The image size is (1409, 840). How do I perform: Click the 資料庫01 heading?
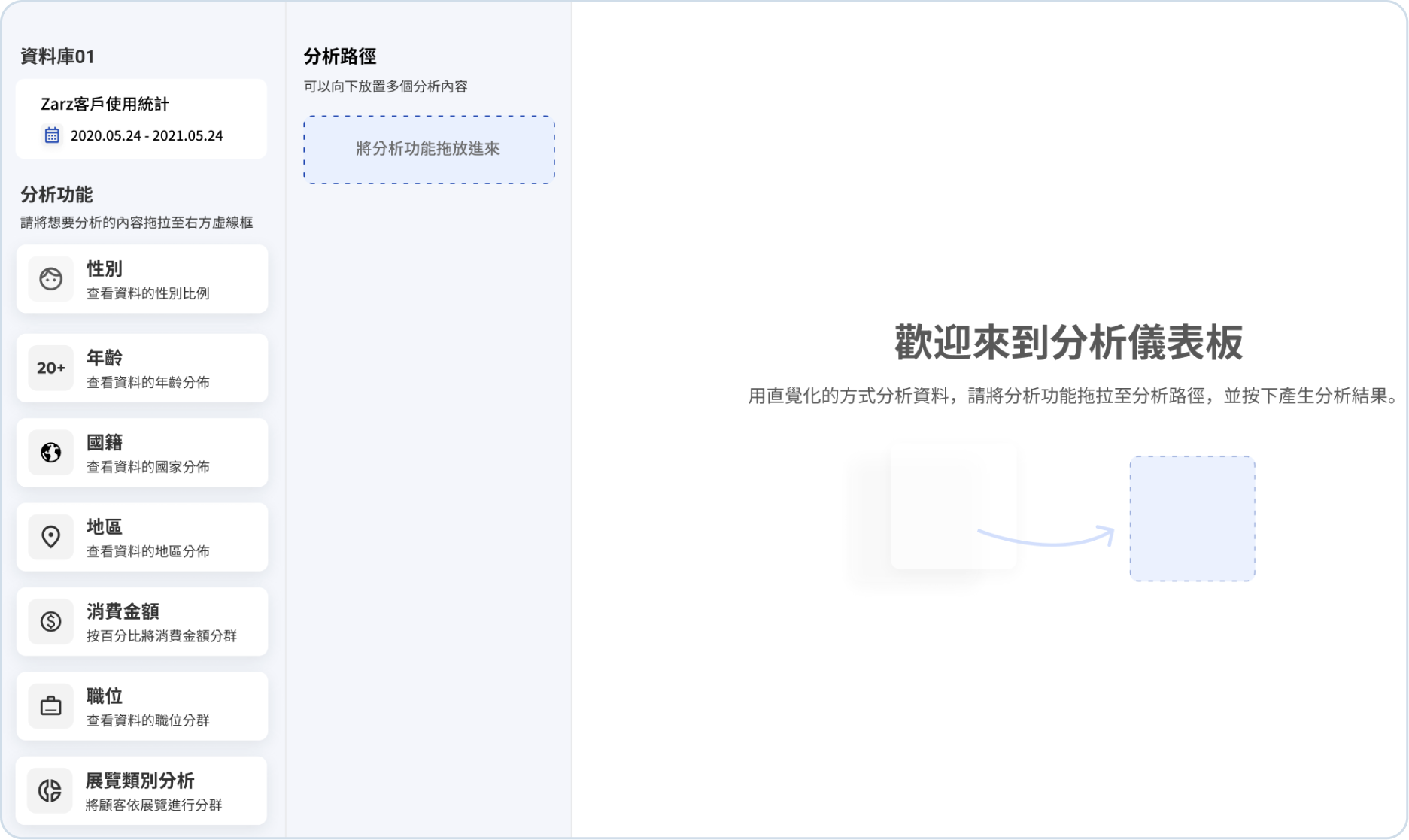coord(58,56)
